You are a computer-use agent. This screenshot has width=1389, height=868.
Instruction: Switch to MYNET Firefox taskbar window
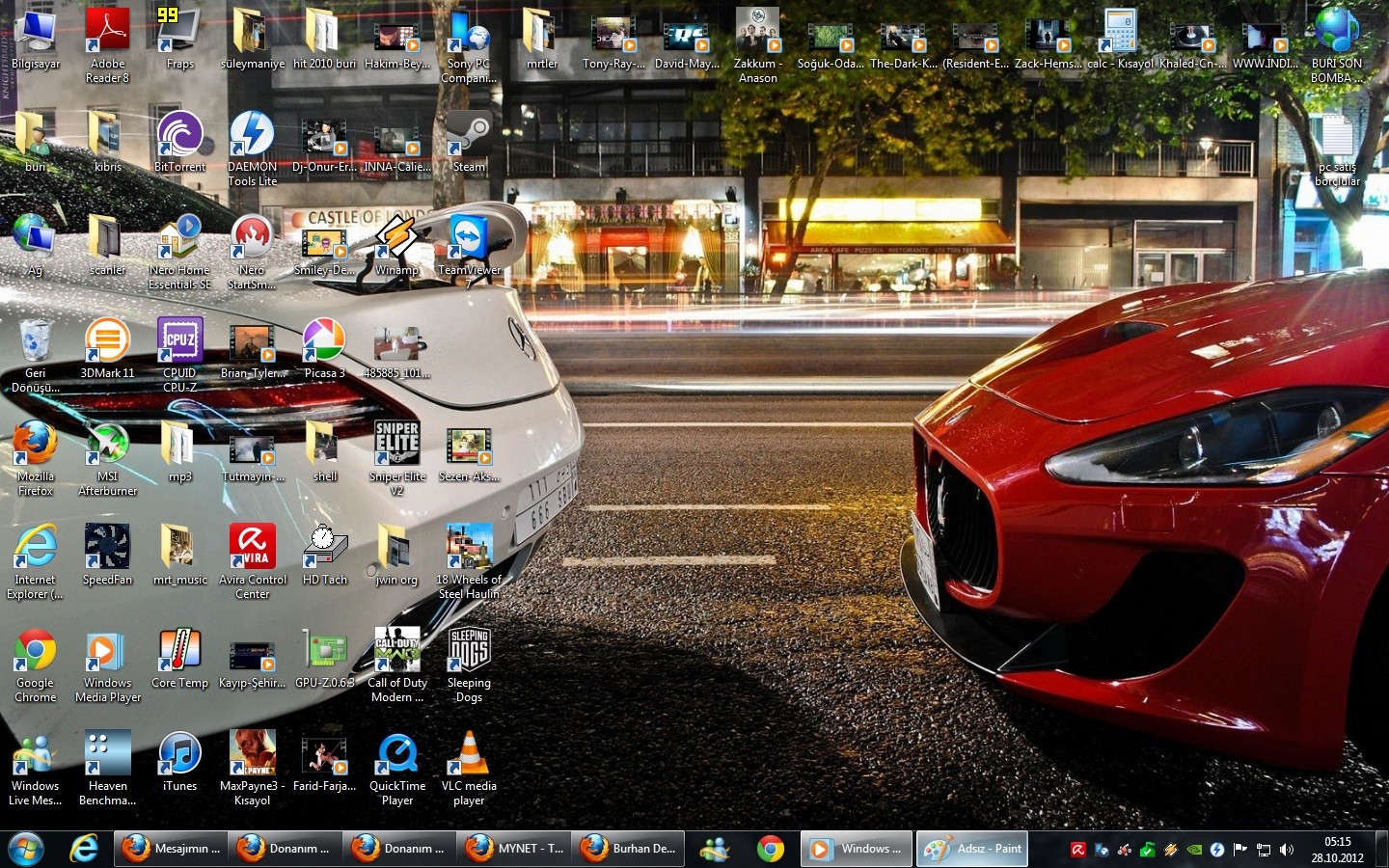tap(514, 849)
